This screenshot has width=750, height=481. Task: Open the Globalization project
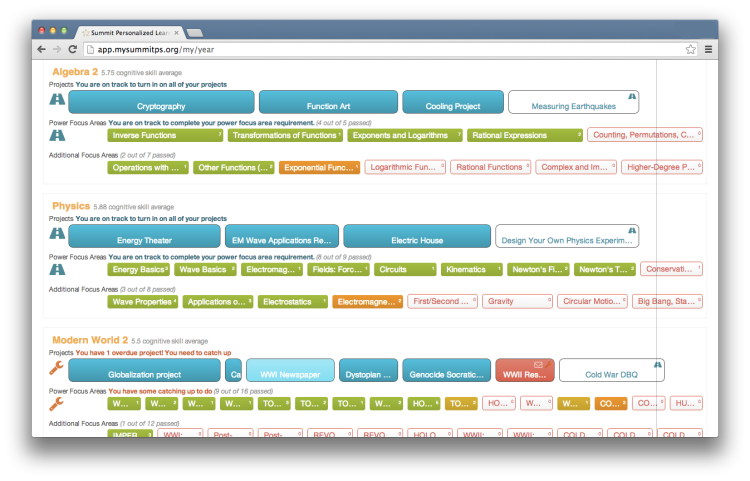145,371
